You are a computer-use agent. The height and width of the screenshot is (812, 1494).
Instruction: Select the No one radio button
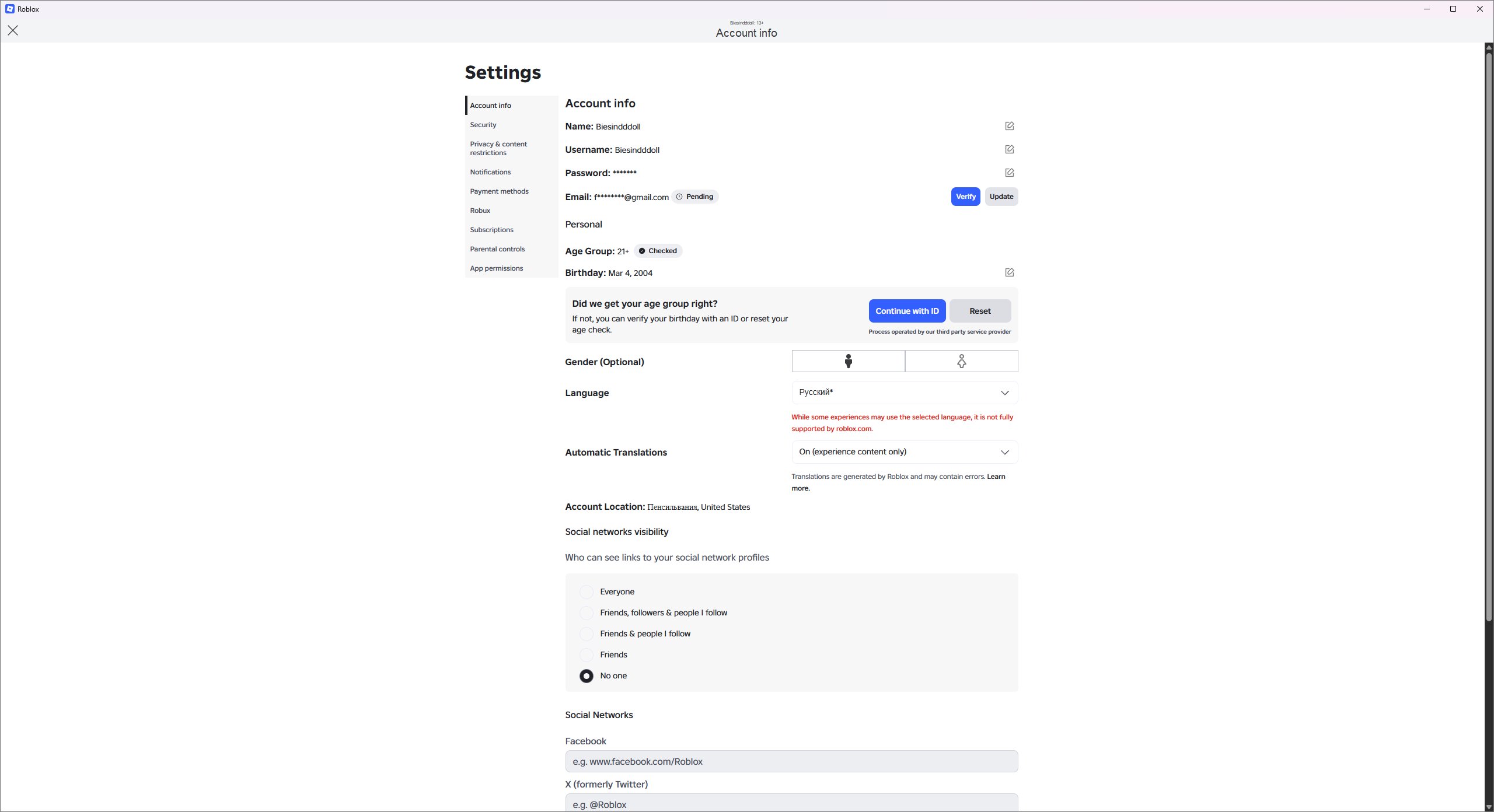coord(586,675)
